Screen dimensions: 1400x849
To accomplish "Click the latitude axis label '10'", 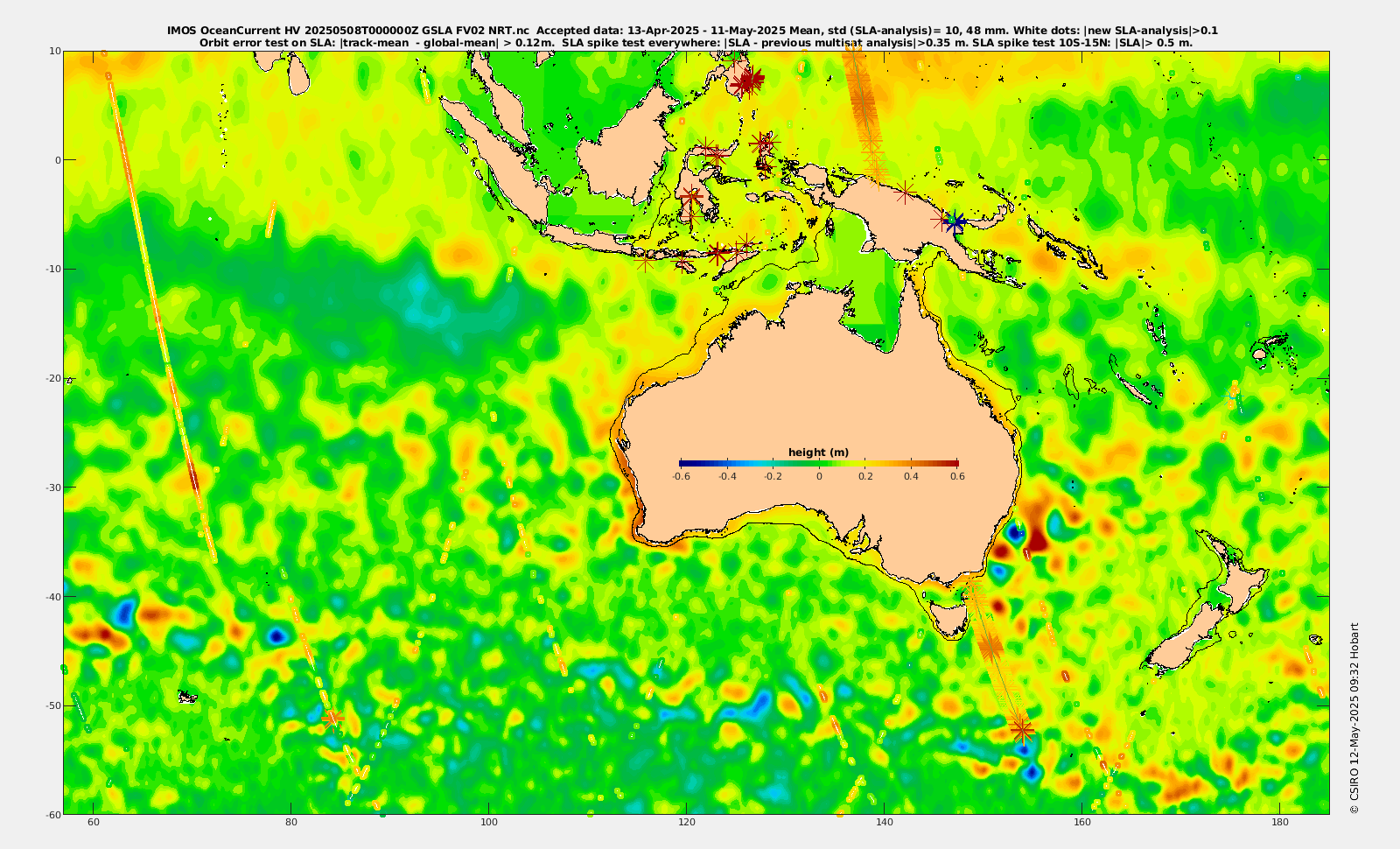I will click(x=54, y=51).
